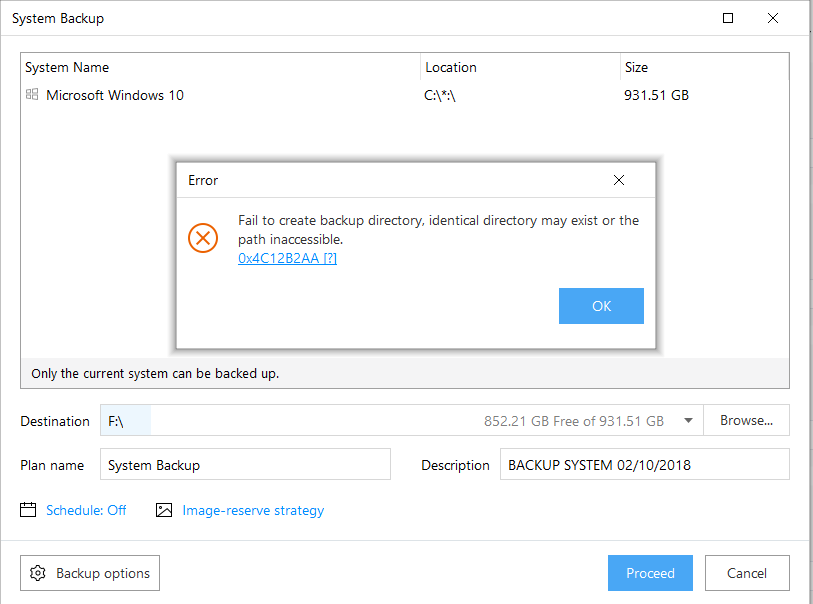
Task: Click the Description input field
Action: pyautogui.click(x=644, y=465)
